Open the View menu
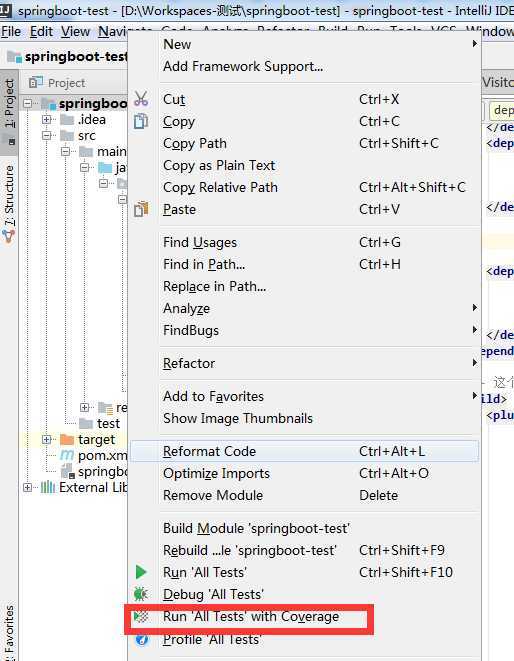This screenshot has height=661, width=514. coord(75,31)
